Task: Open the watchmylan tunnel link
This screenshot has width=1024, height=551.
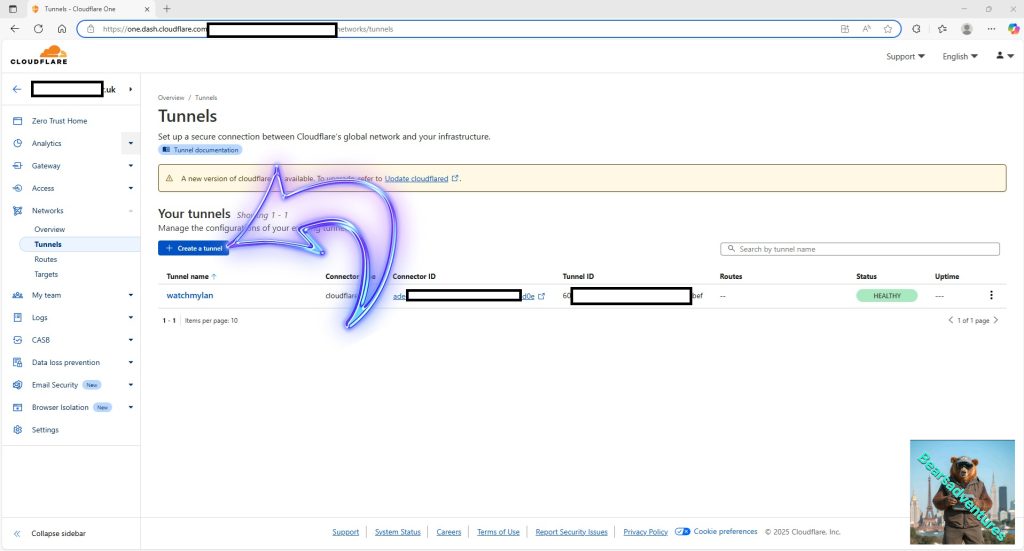Action: 190,296
